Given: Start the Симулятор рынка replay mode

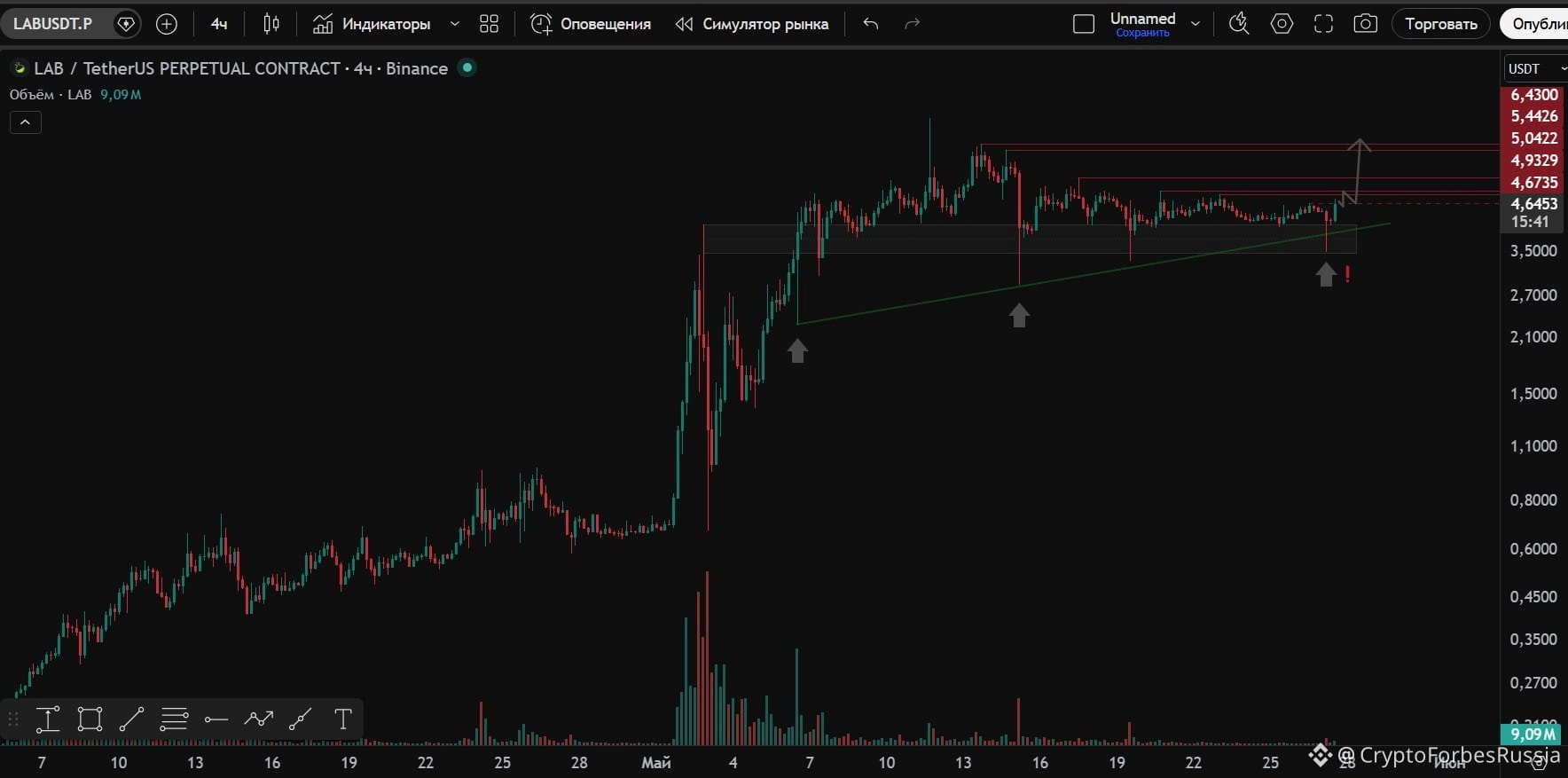Looking at the screenshot, I should coord(752,24).
